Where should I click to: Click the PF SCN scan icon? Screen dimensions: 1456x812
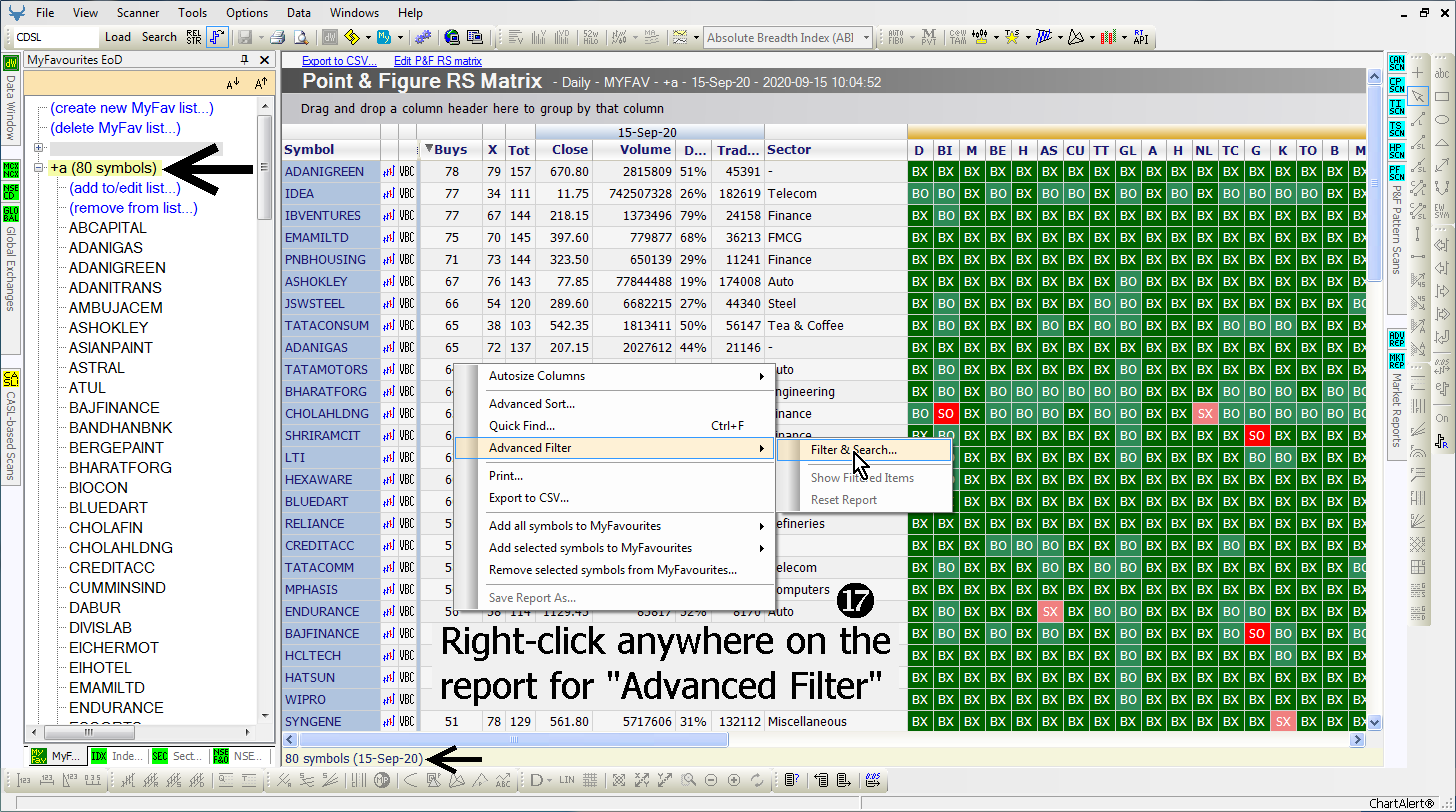click(1397, 172)
